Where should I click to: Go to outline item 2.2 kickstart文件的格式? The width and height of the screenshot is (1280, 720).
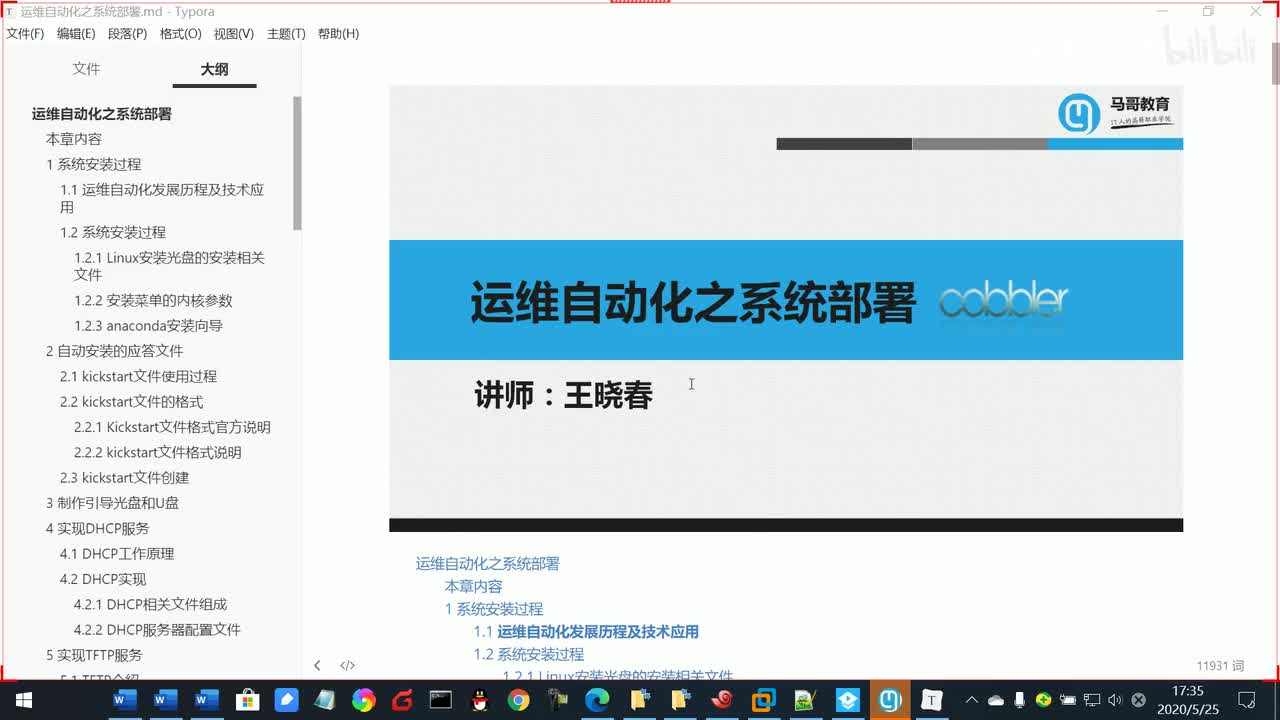coord(131,402)
